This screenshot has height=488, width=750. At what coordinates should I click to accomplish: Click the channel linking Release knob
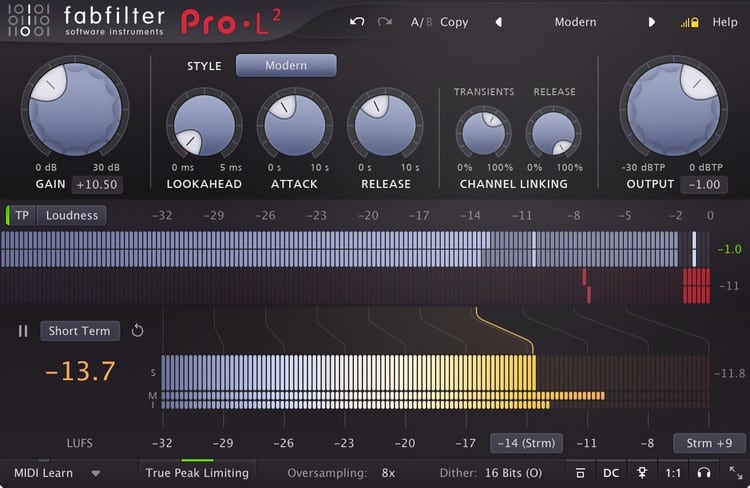[x=553, y=133]
